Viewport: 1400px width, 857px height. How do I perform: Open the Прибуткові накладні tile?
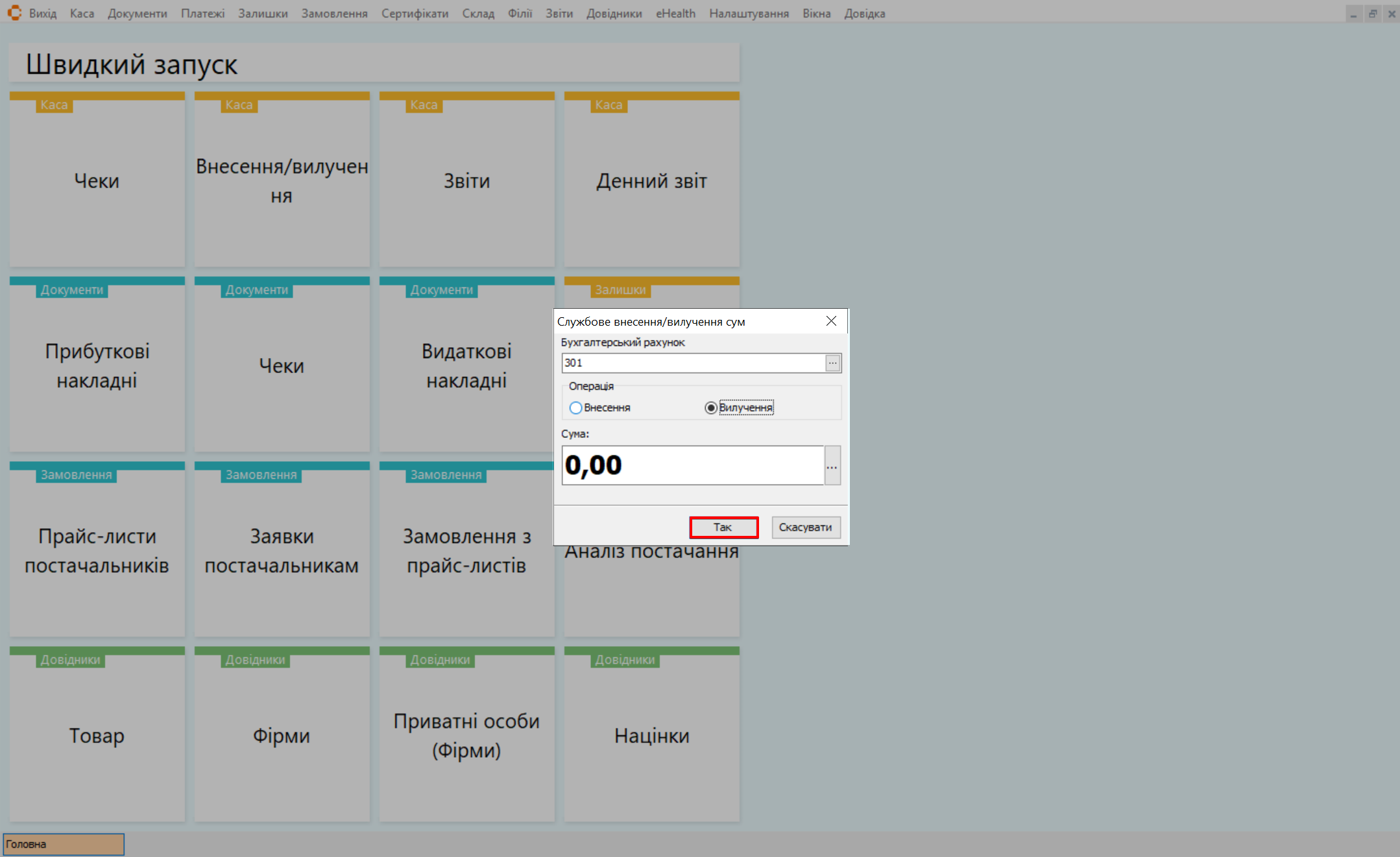pyautogui.click(x=97, y=367)
